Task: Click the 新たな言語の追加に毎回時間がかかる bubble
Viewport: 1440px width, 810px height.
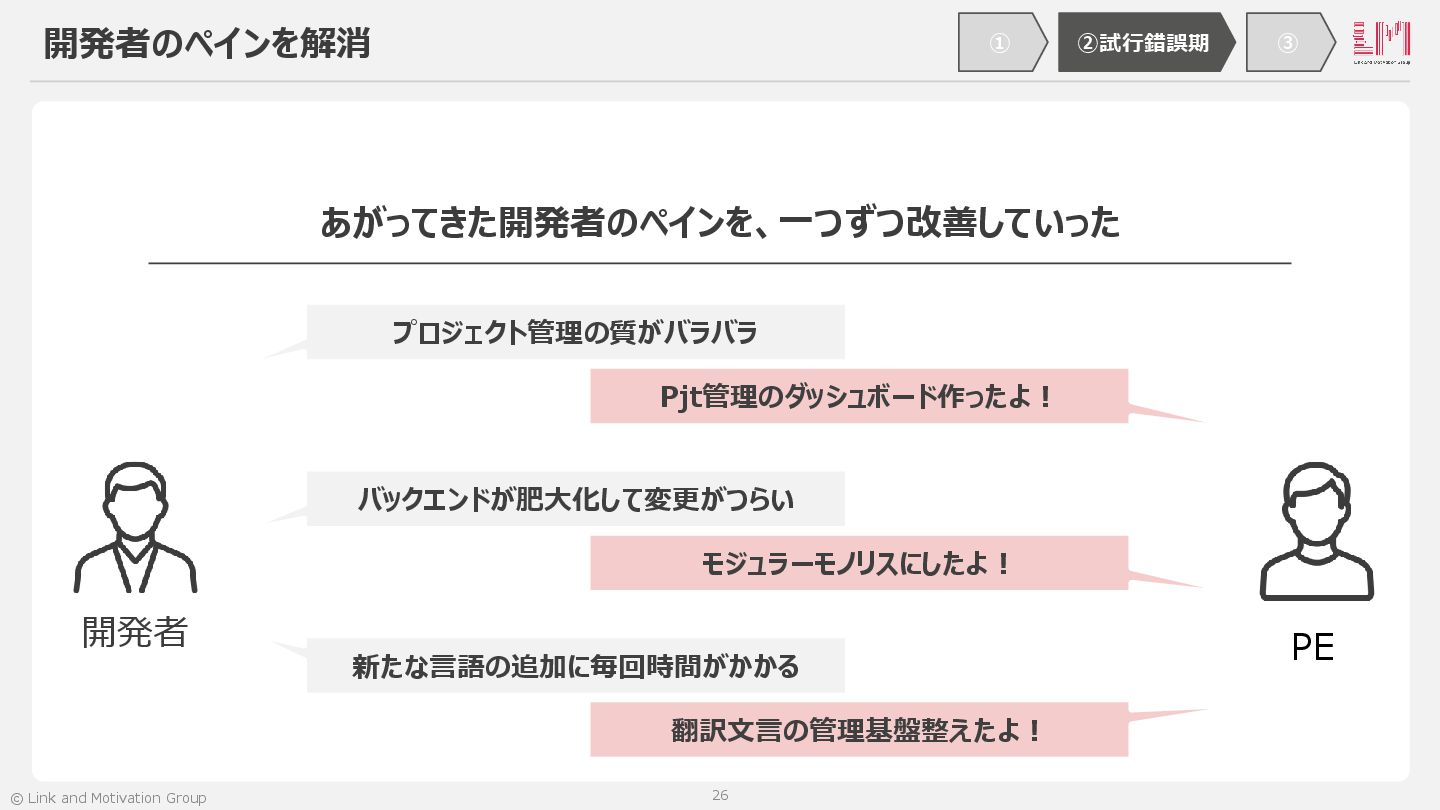Action: [x=575, y=665]
